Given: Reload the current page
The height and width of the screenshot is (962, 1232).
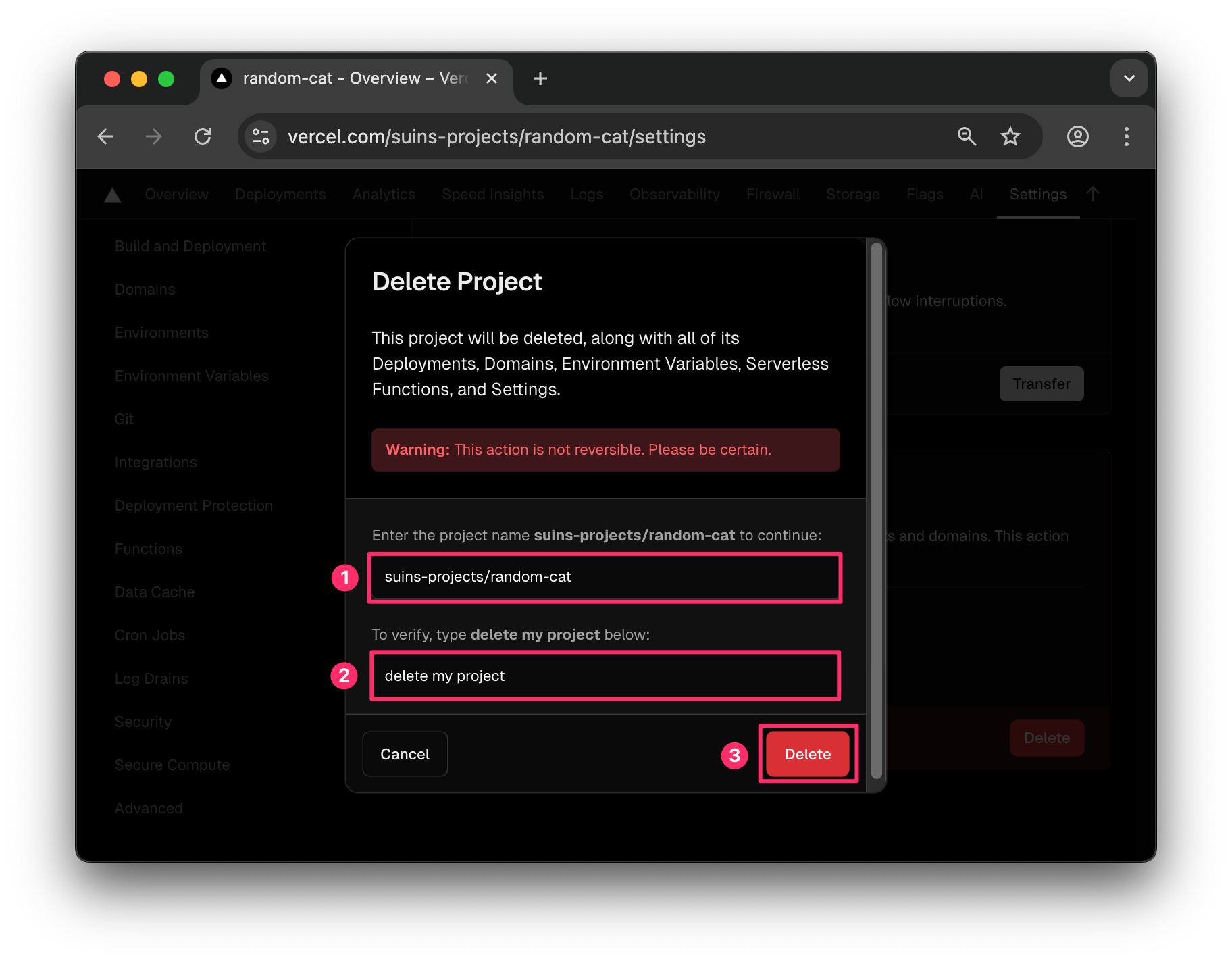Looking at the screenshot, I should point(203,136).
